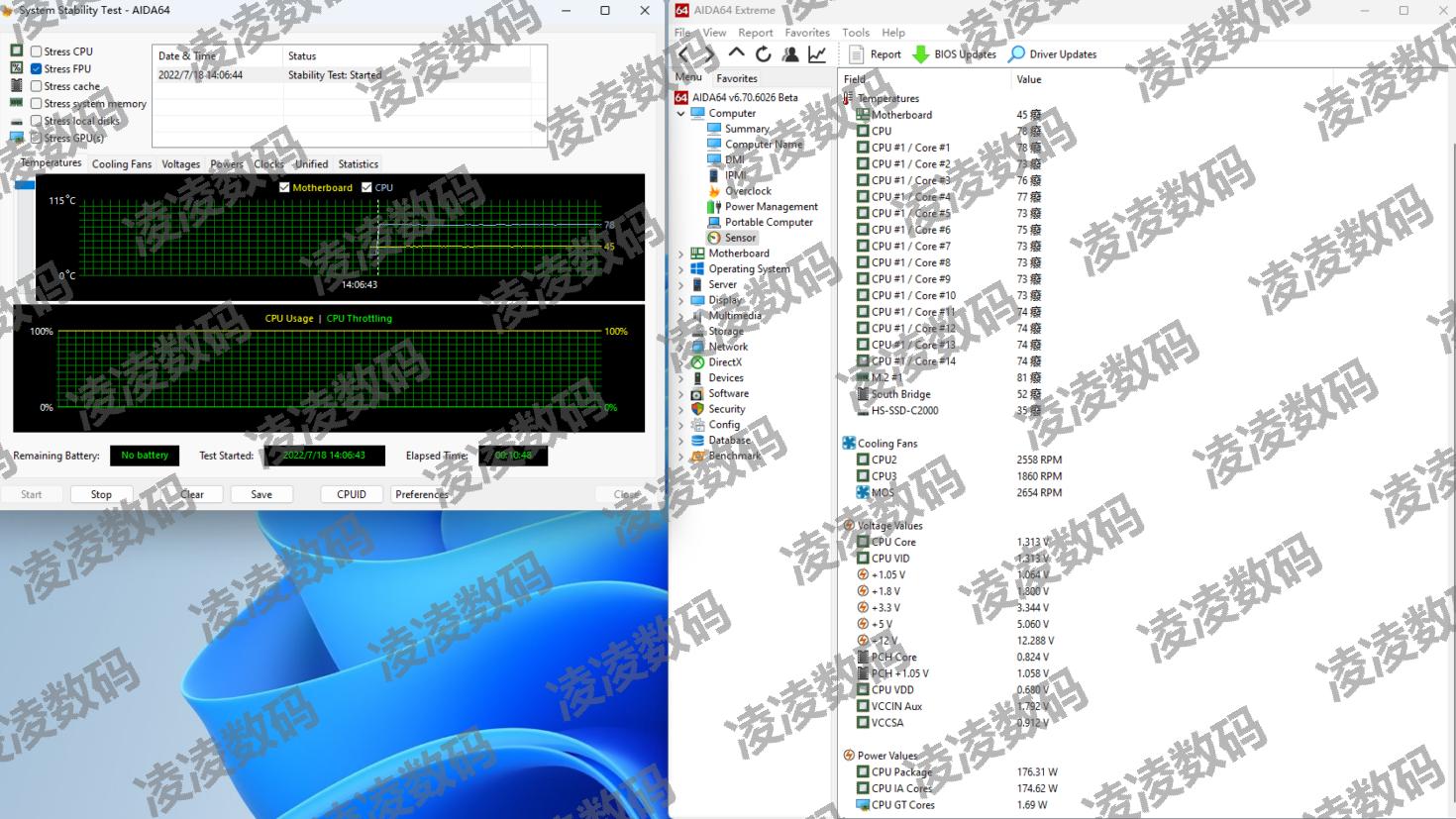The image size is (1456, 819).
Task: Open the Tools menu
Action: pos(856,33)
